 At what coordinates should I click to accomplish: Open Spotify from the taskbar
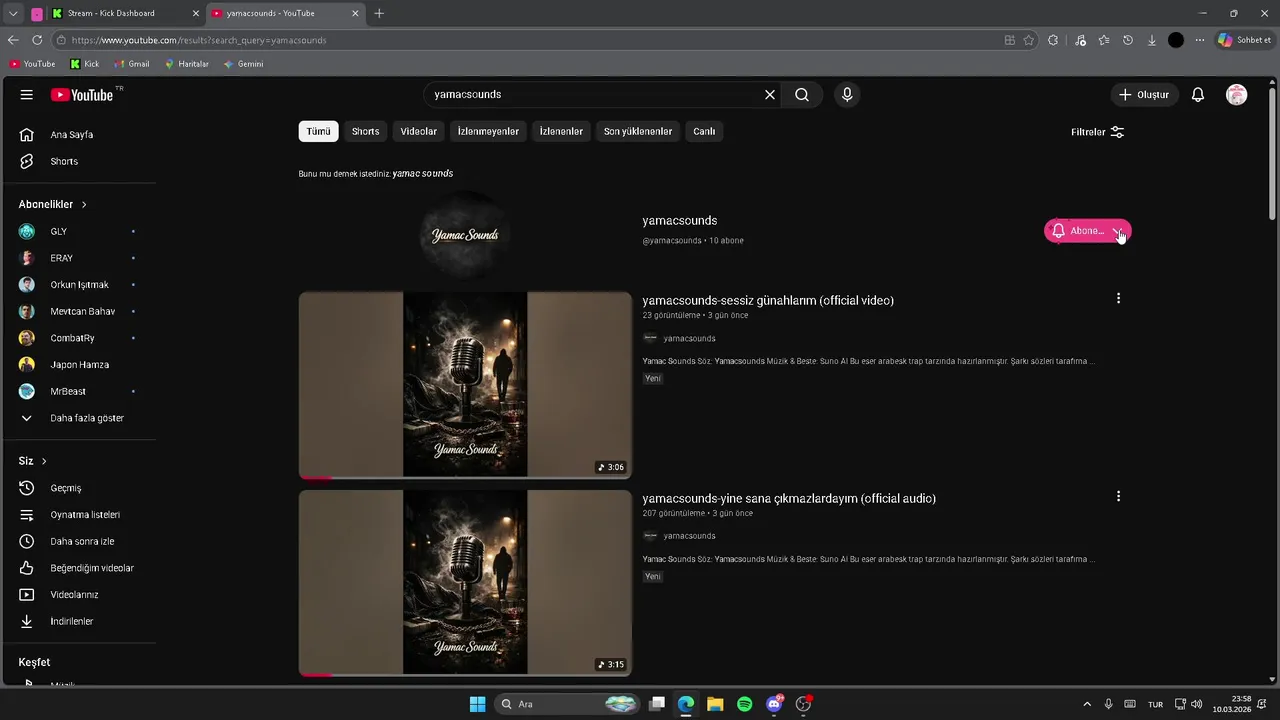(x=744, y=704)
